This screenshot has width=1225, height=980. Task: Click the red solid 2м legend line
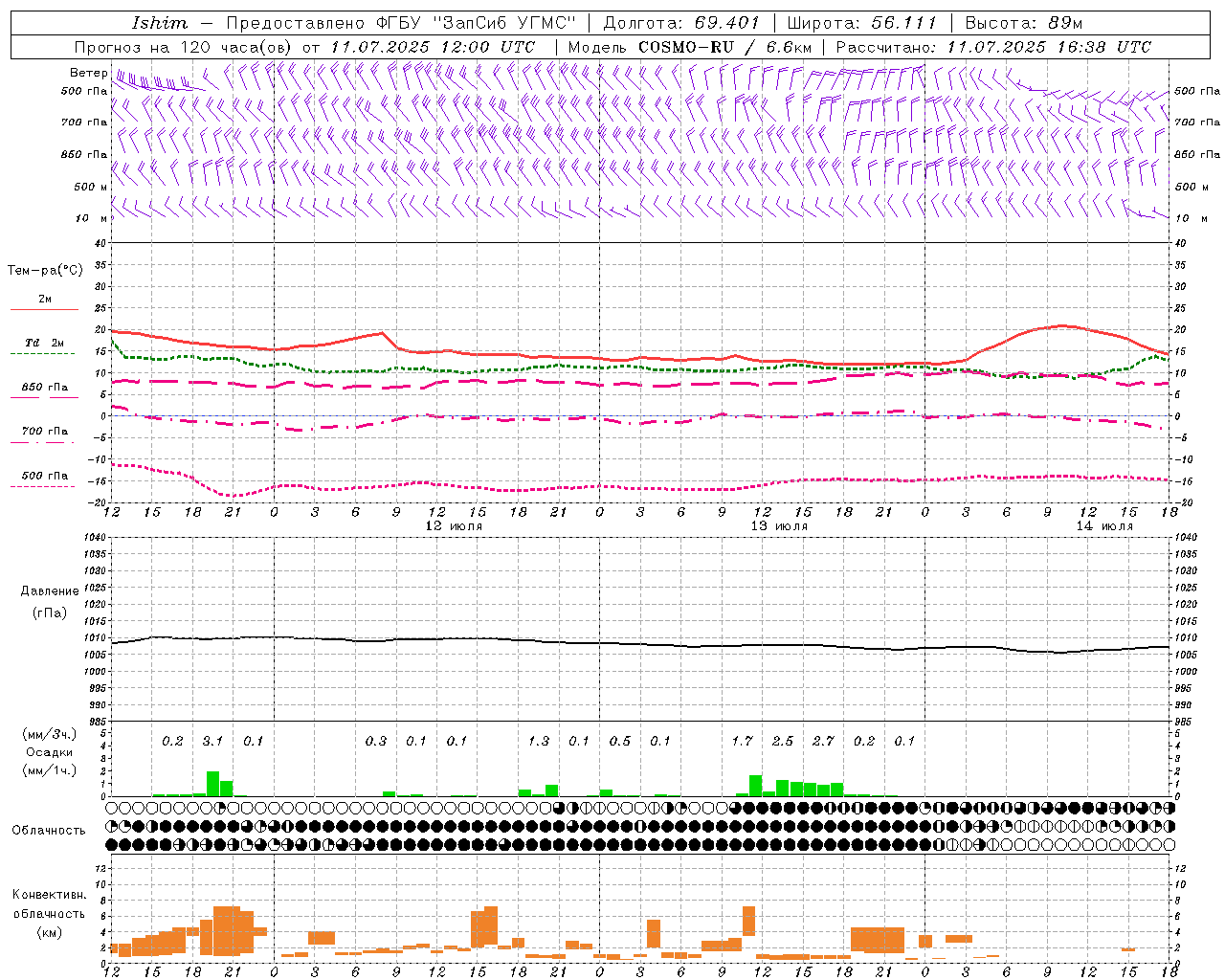click(x=44, y=309)
